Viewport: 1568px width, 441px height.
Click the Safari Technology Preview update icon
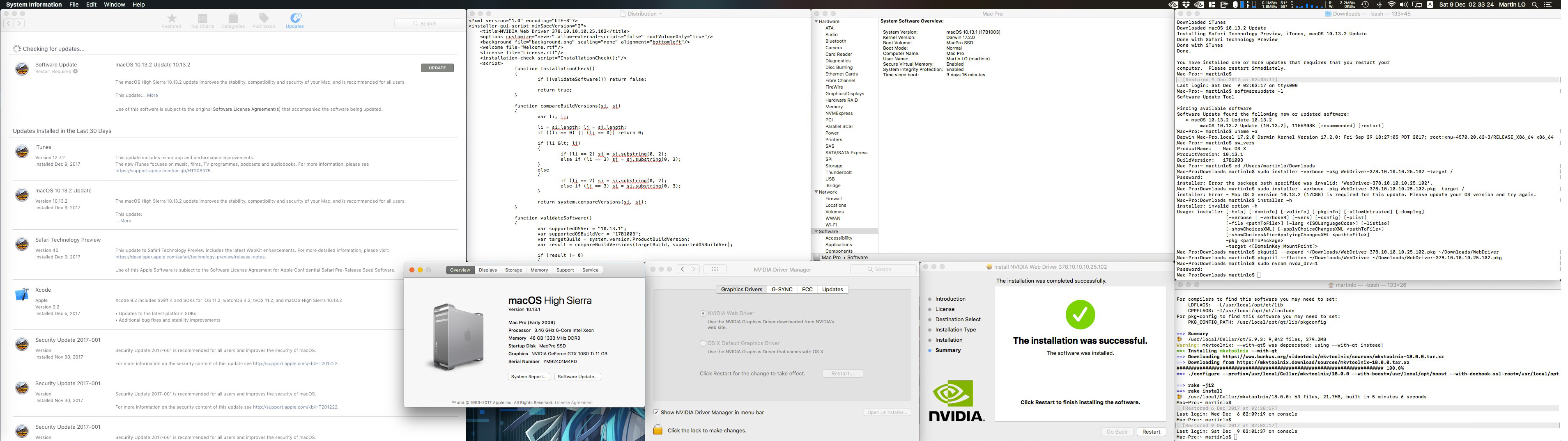point(22,244)
